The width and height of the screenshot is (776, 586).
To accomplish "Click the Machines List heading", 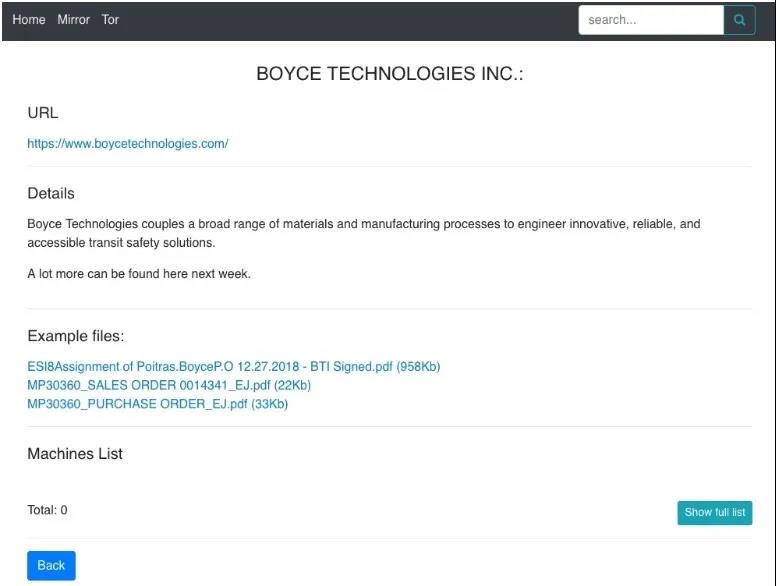I will (75, 454).
